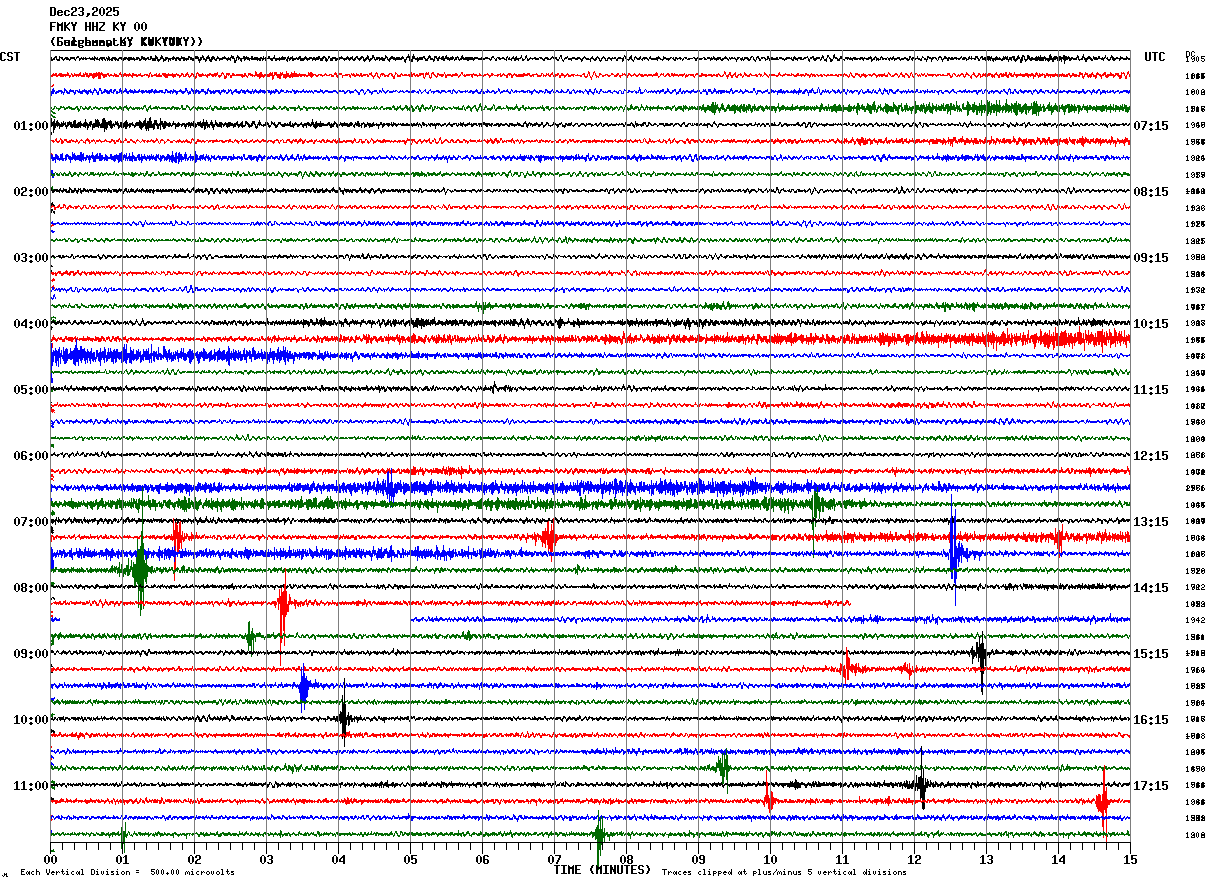The image size is (1210, 886).
Task: Click the UTC timezone label
Action: [x=1155, y=57]
